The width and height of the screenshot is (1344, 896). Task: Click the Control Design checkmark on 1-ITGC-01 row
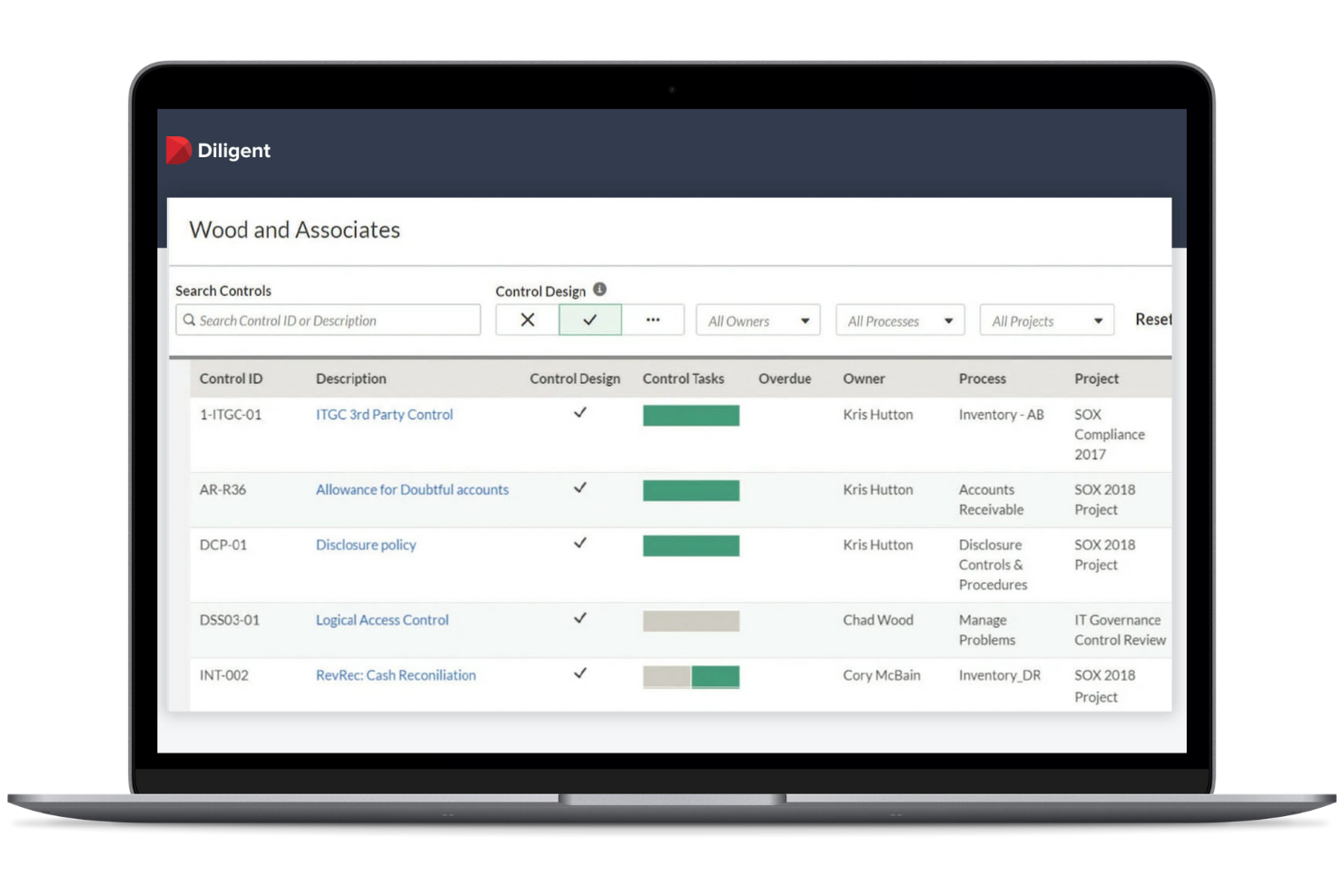tap(579, 413)
